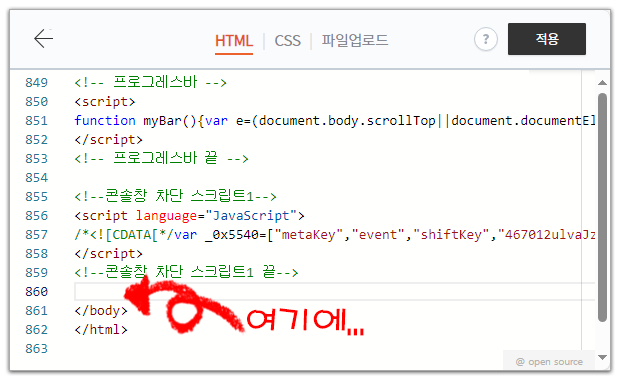Click the '<!-- 프로그레스바 끝 -->' comment
Image resolution: width=620 pixels, height=380 pixels.
coord(161,158)
